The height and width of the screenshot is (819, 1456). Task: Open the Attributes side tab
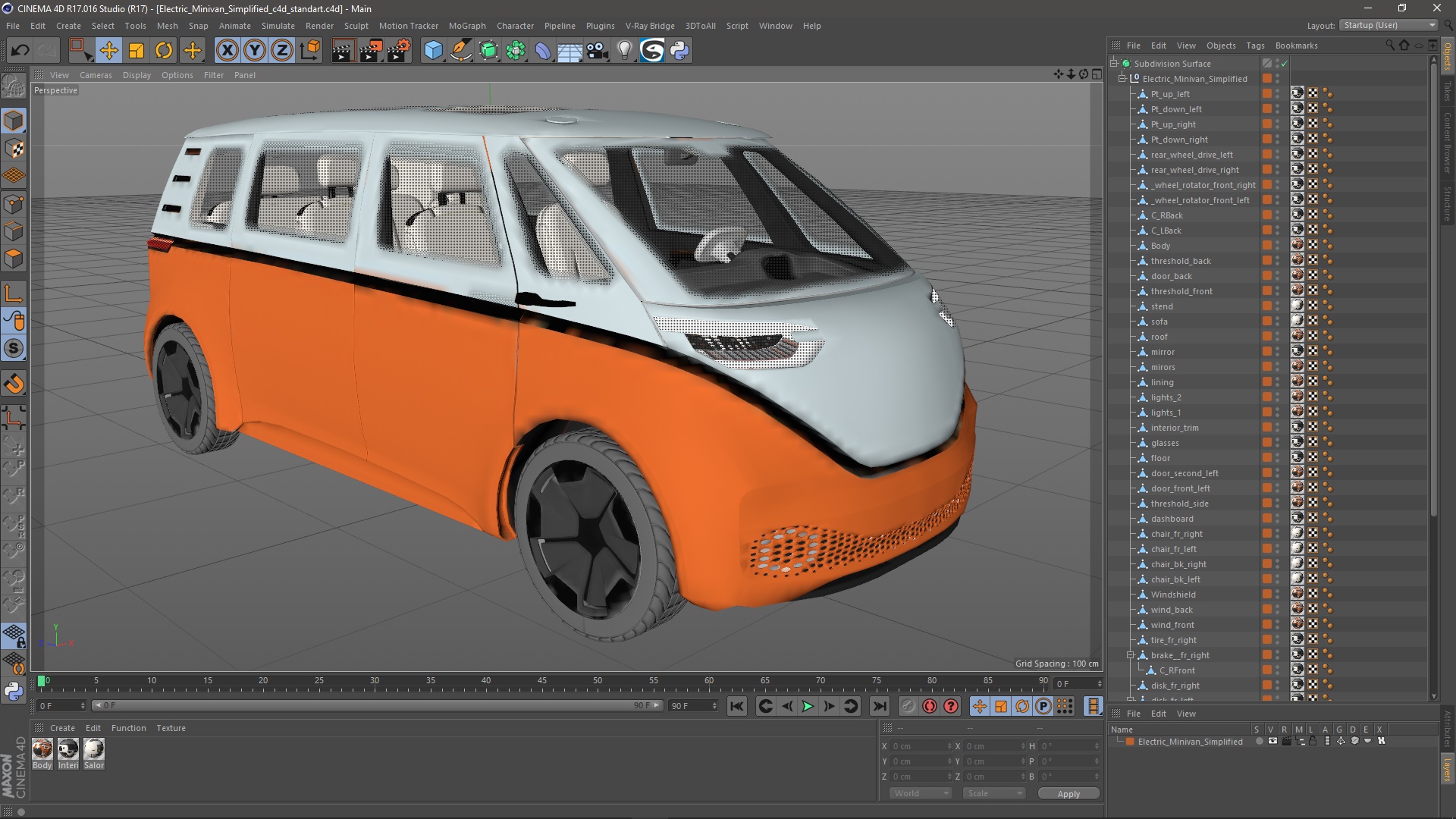(1447, 729)
